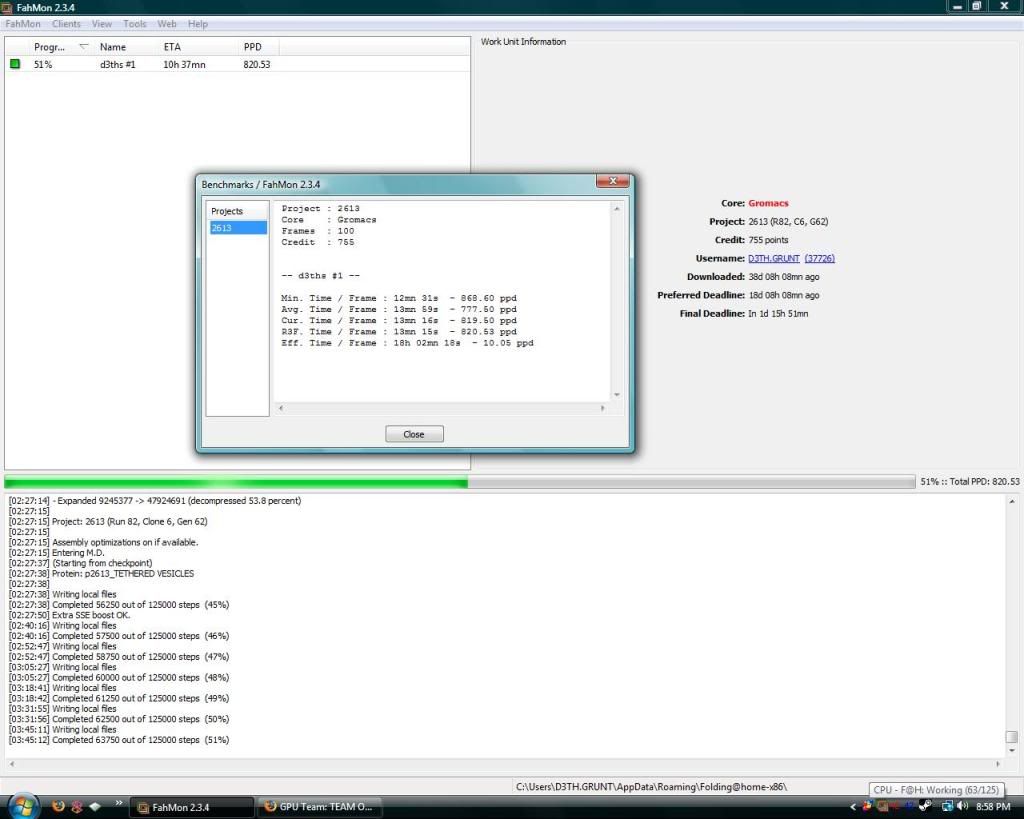Click the Benchmarks horizontal scroll-right arrow
The width and height of the screenshot is (1024, 819).
(x=602, y=408)
